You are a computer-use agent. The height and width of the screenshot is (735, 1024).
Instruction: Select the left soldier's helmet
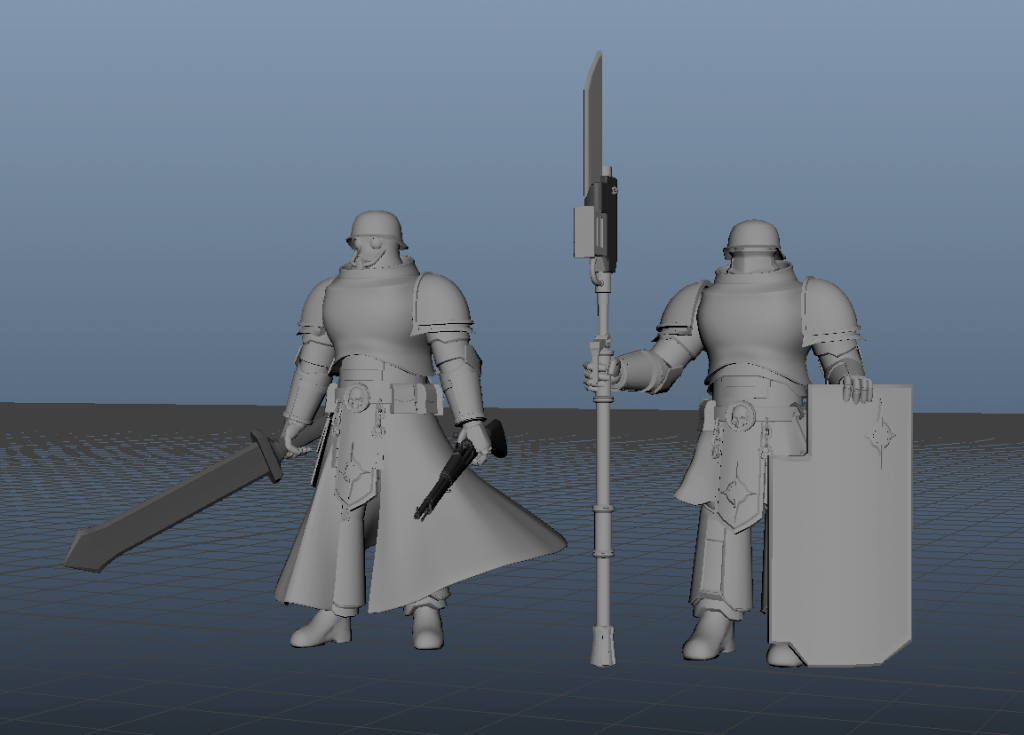(x=378, y=230)
